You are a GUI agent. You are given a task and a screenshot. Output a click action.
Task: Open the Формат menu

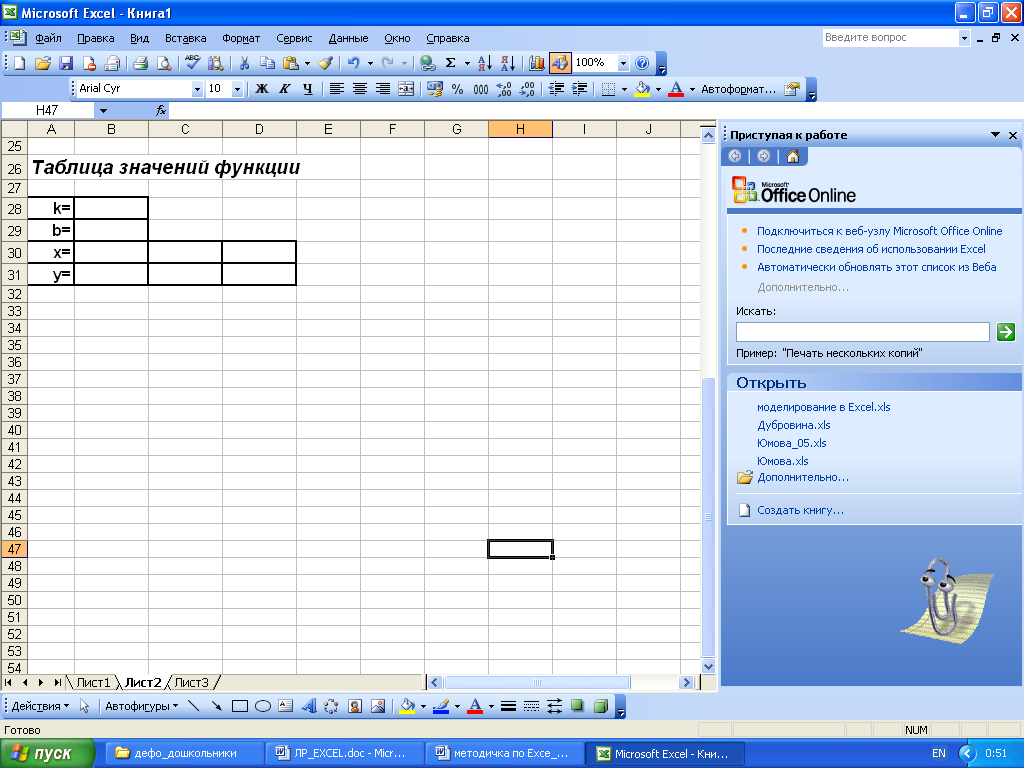coord(241,38)
